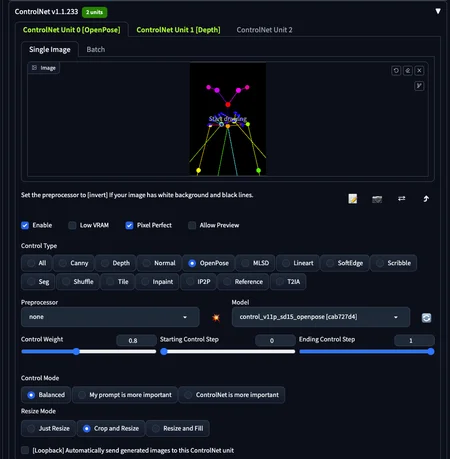Click the mirror webcam swap-arrows icon
Screen dimensions: 450x459
tap(402, 199)
